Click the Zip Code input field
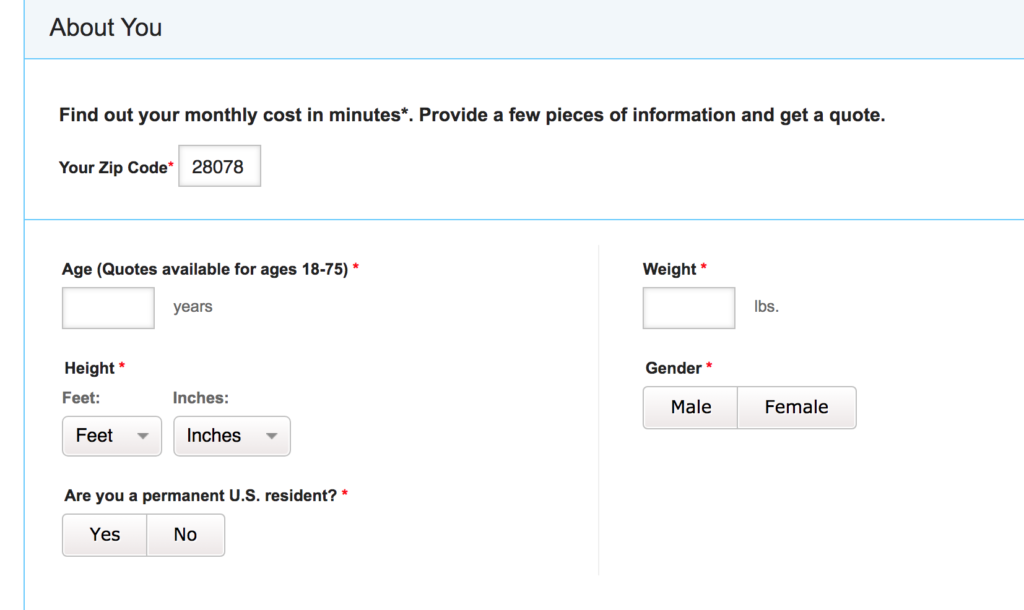Image resolution: width=1024 pixels, height=610 pixels. (219, 167)
